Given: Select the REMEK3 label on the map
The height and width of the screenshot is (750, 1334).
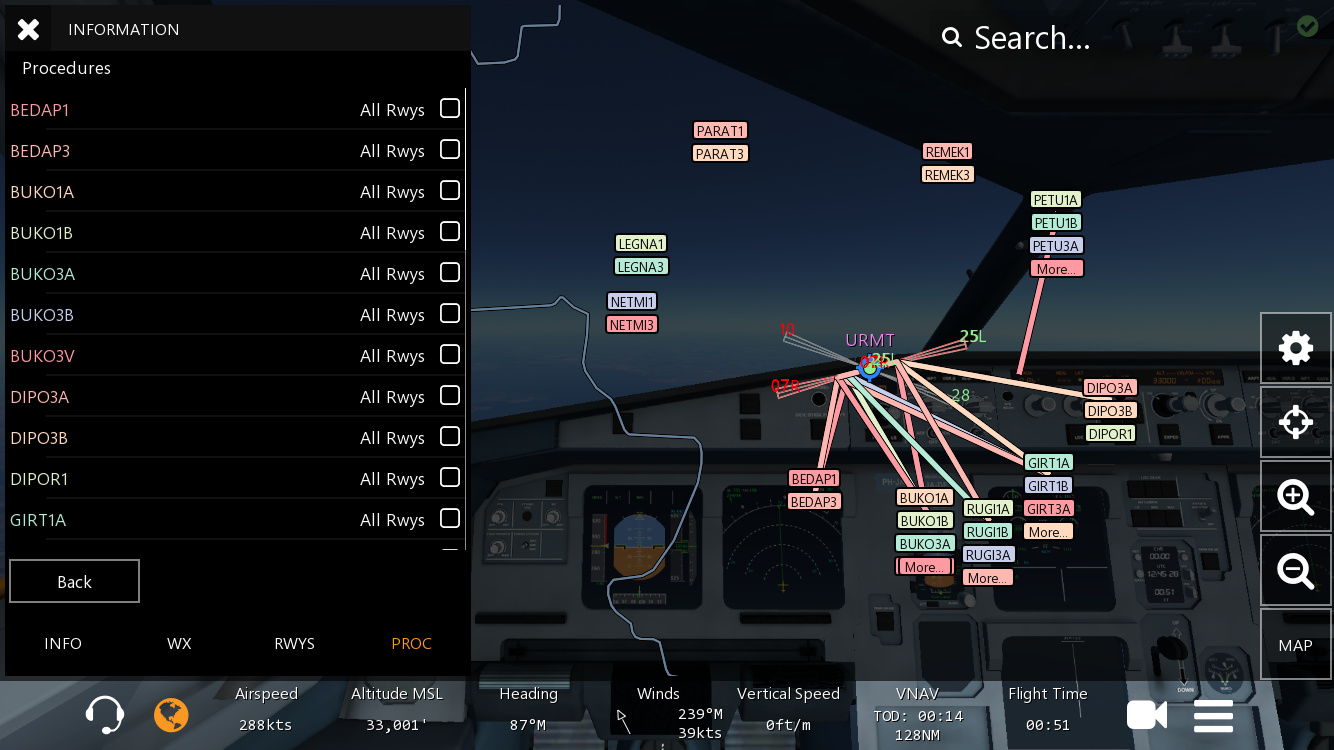Looking at the screenshot, I should click(x=948, y=175).
